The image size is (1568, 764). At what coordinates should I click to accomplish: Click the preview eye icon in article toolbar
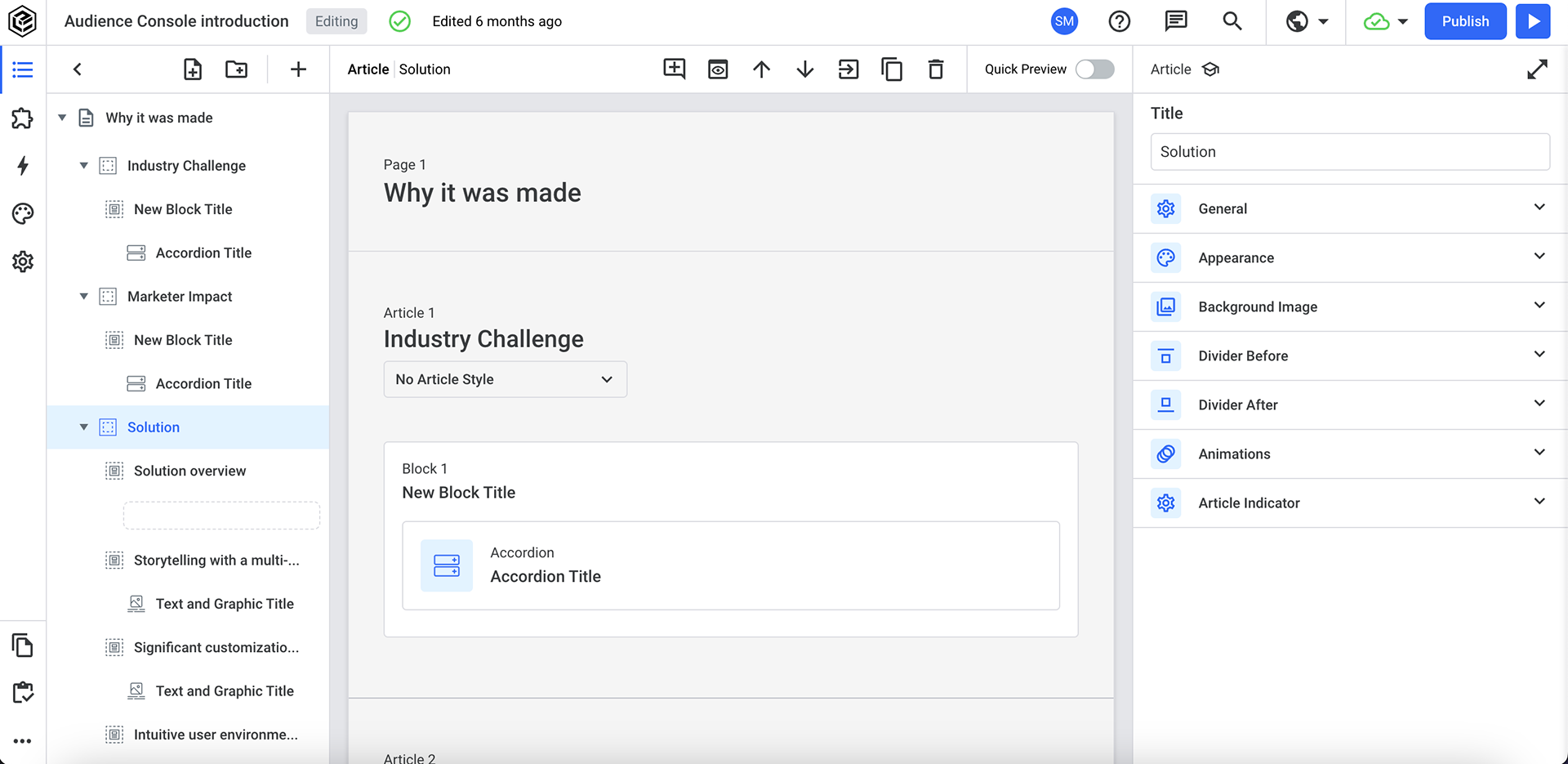(x=718, y=69)
